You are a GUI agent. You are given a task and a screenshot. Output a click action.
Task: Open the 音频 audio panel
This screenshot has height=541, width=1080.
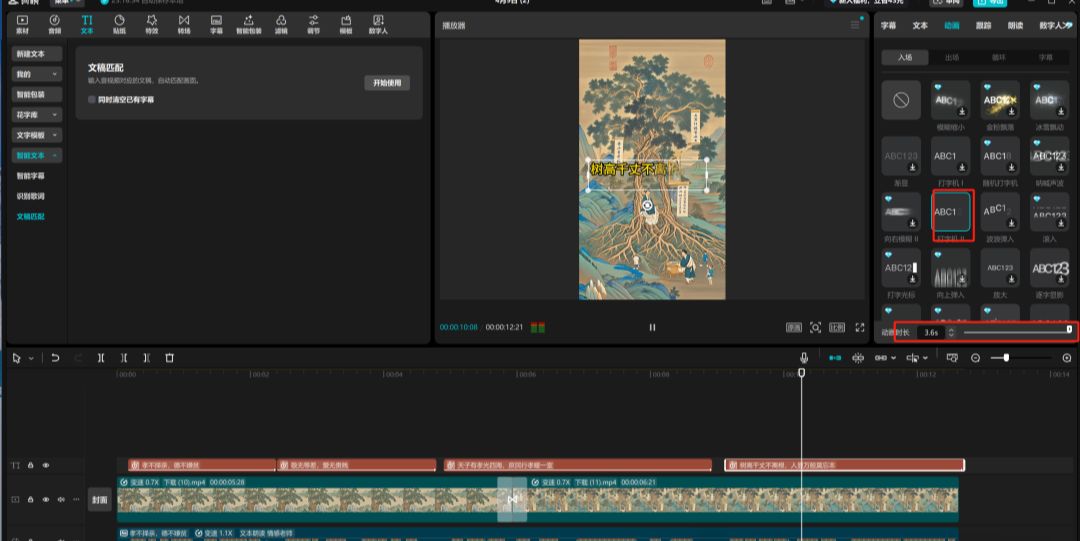tap(54, 24)
